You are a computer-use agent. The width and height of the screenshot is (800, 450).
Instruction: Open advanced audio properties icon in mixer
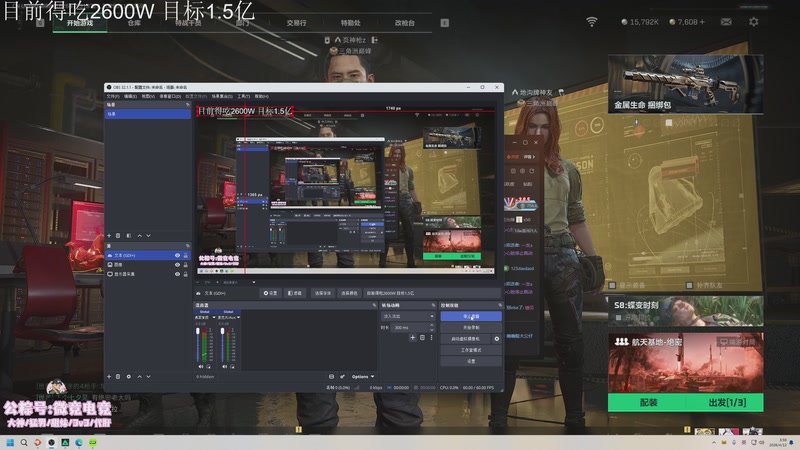(342, 377)
